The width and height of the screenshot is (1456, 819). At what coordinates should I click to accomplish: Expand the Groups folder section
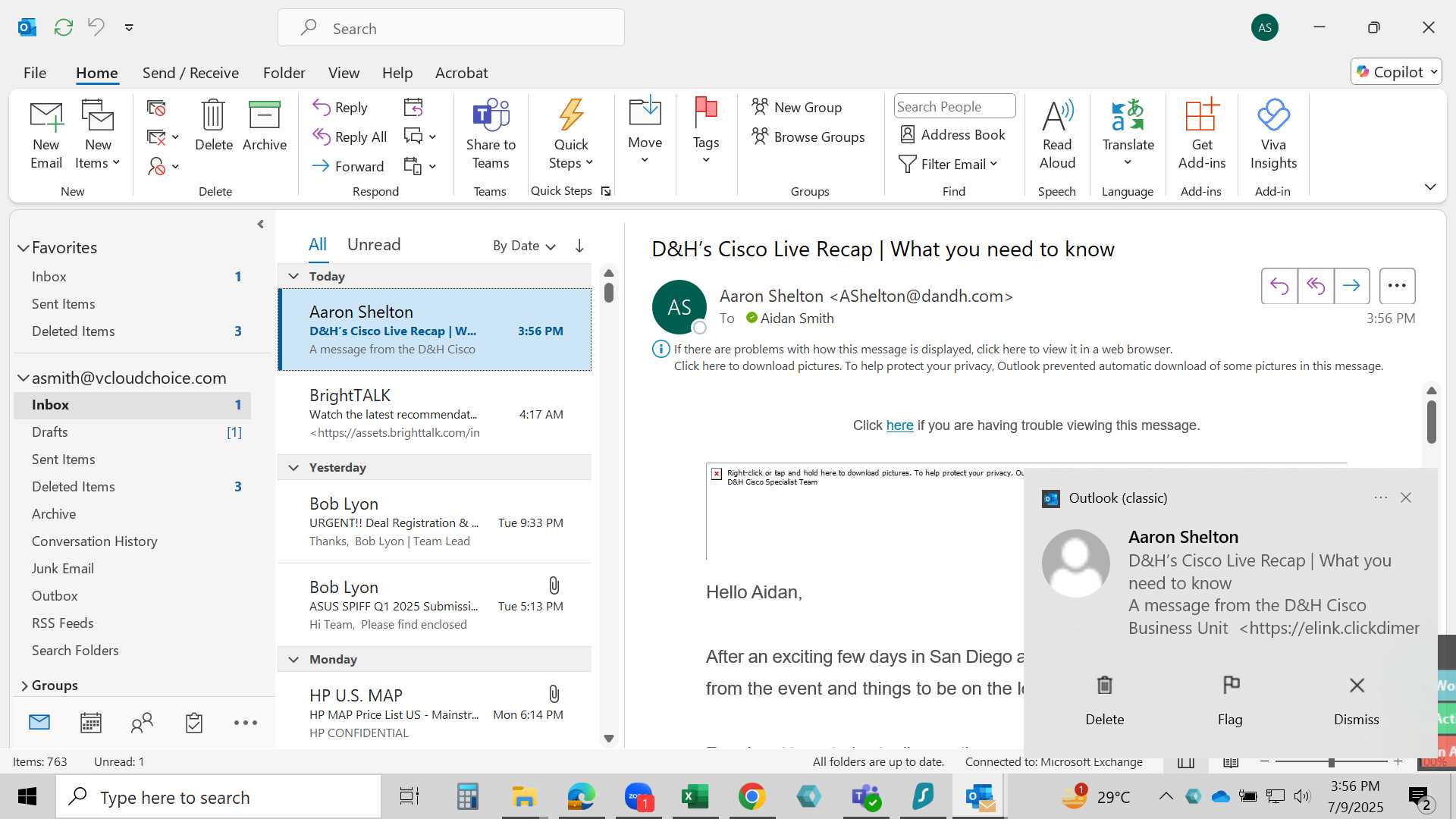tap(24, 686)
